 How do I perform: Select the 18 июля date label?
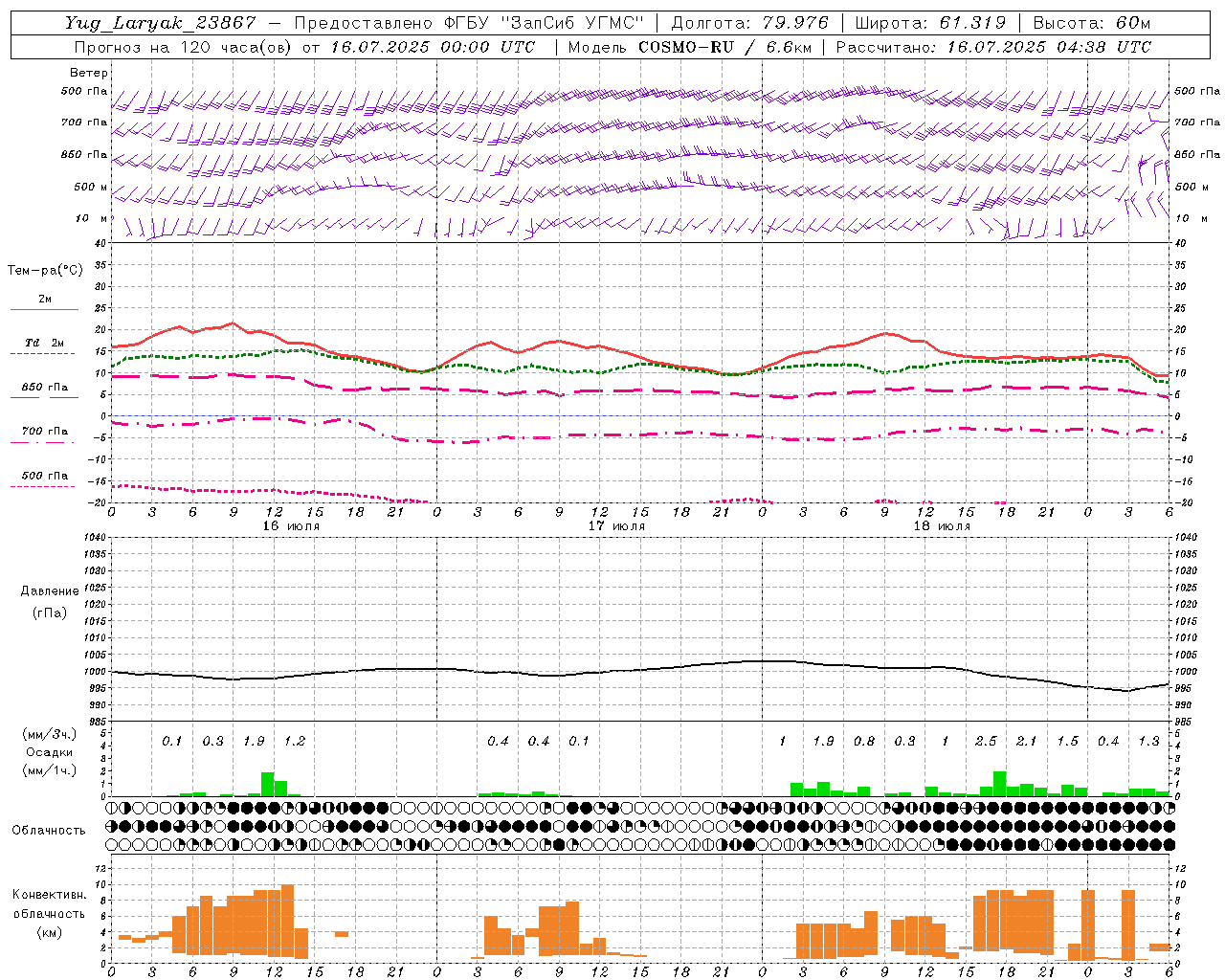click(942, 525)
